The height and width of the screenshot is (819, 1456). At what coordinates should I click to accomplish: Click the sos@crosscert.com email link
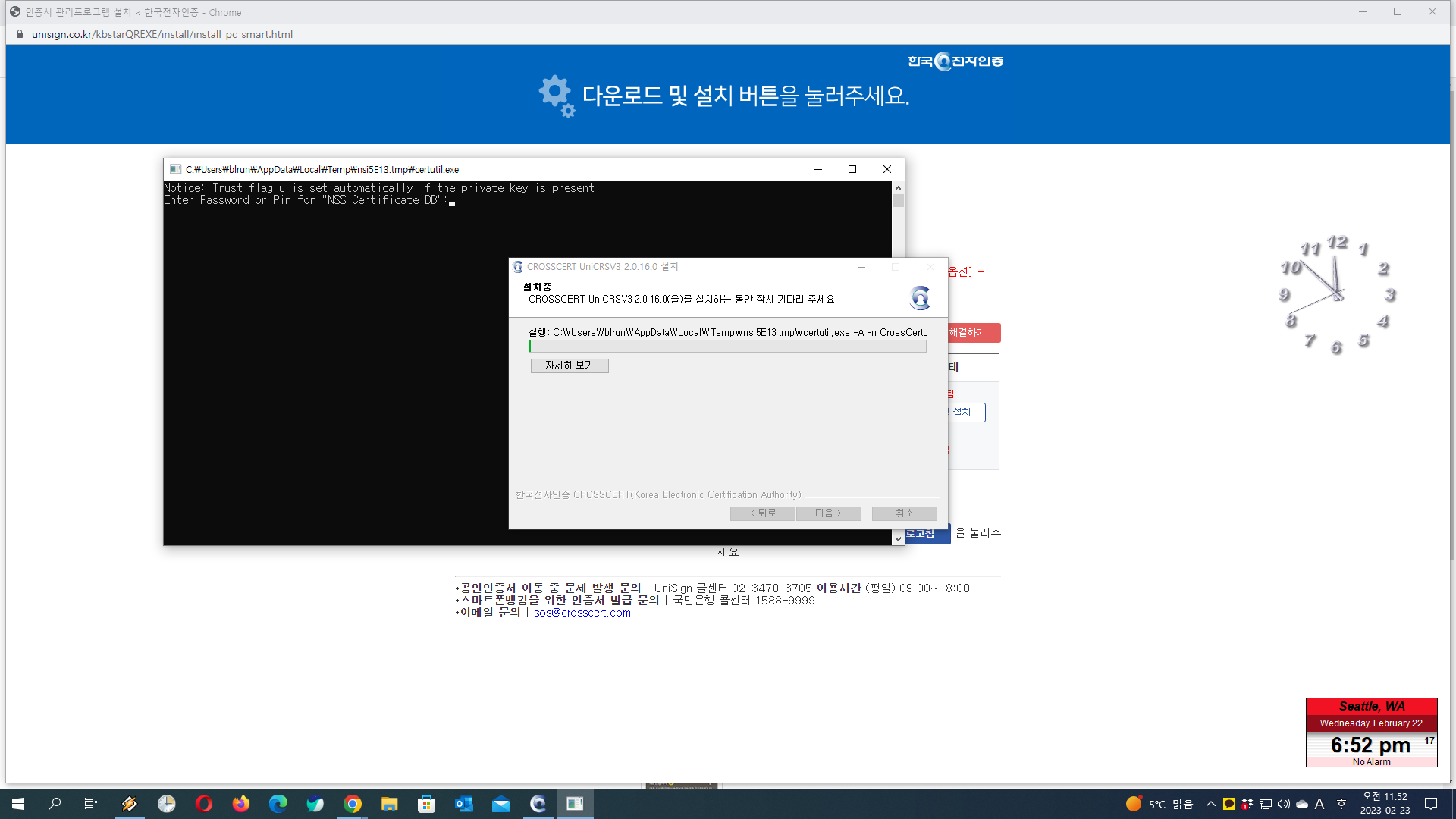click(582, 613)
